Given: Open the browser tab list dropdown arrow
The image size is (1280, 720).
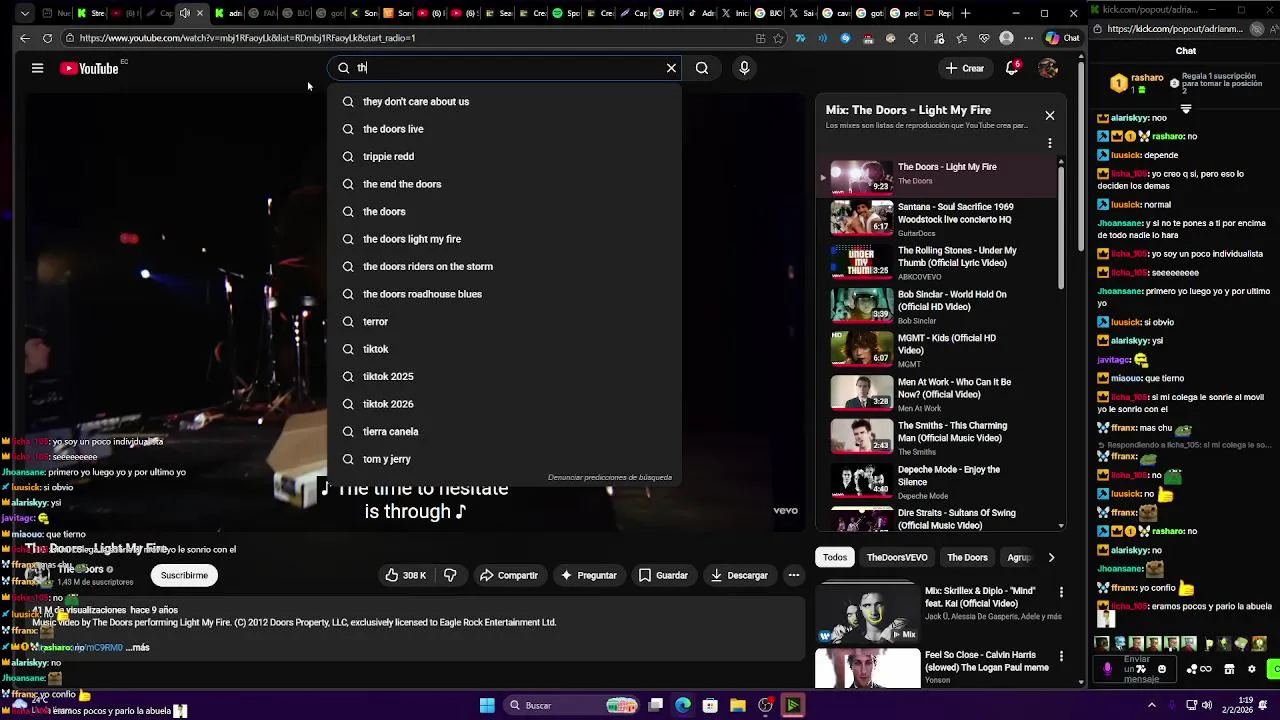Looking at the screenshot, I should click(24, 13).
